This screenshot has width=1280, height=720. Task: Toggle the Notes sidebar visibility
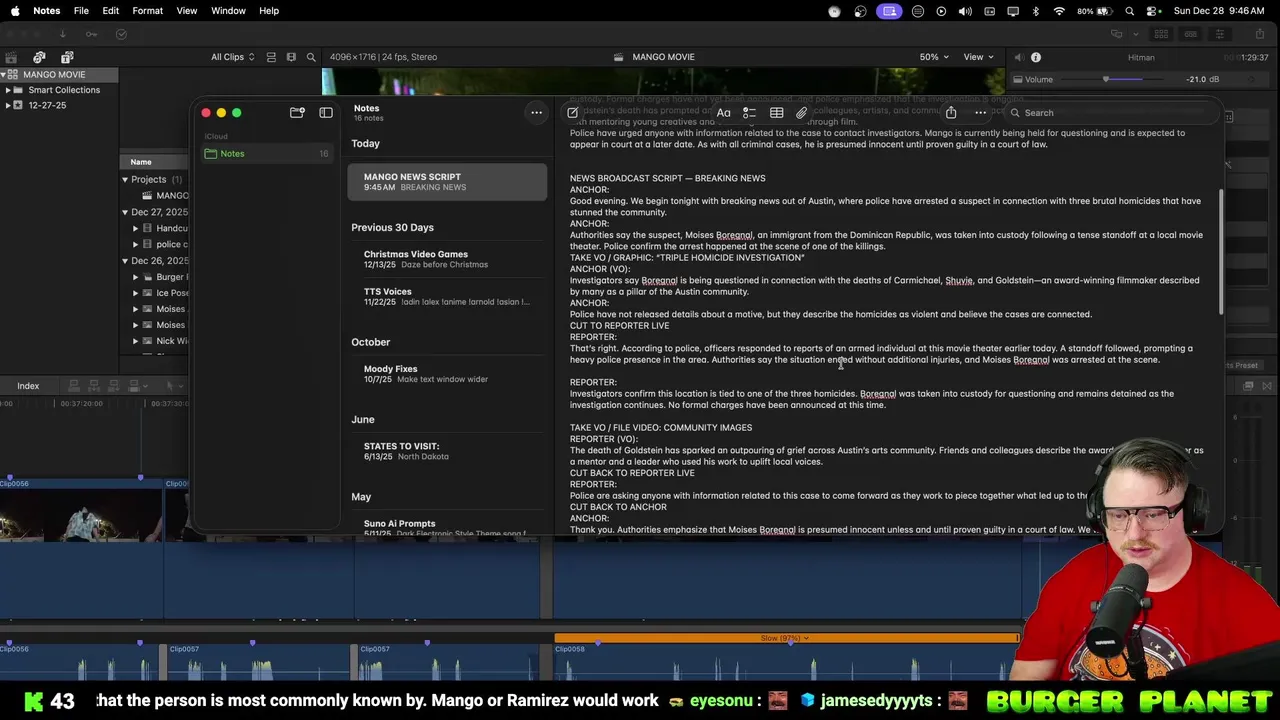tap(326, 113)
